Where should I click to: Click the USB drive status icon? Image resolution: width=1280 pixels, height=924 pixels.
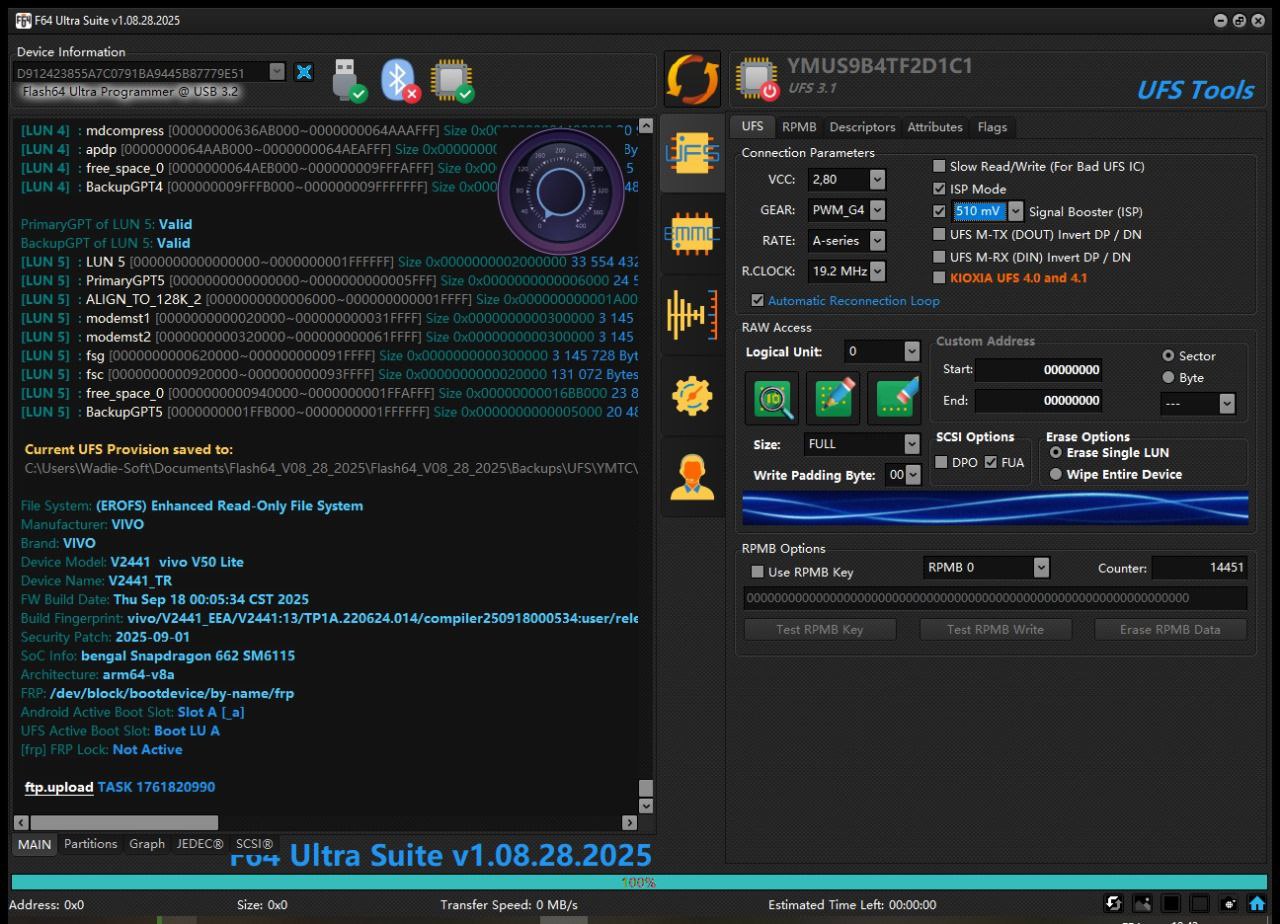tap(347, 80)
